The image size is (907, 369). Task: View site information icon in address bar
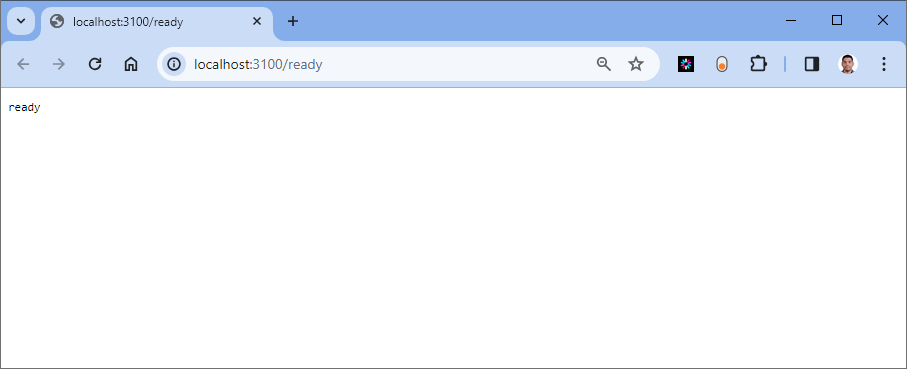[174, 64]
